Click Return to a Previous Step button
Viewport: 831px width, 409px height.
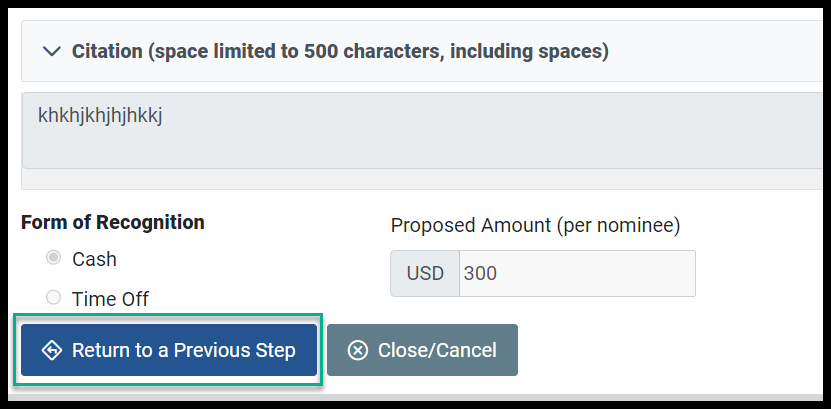click(169, 350)
